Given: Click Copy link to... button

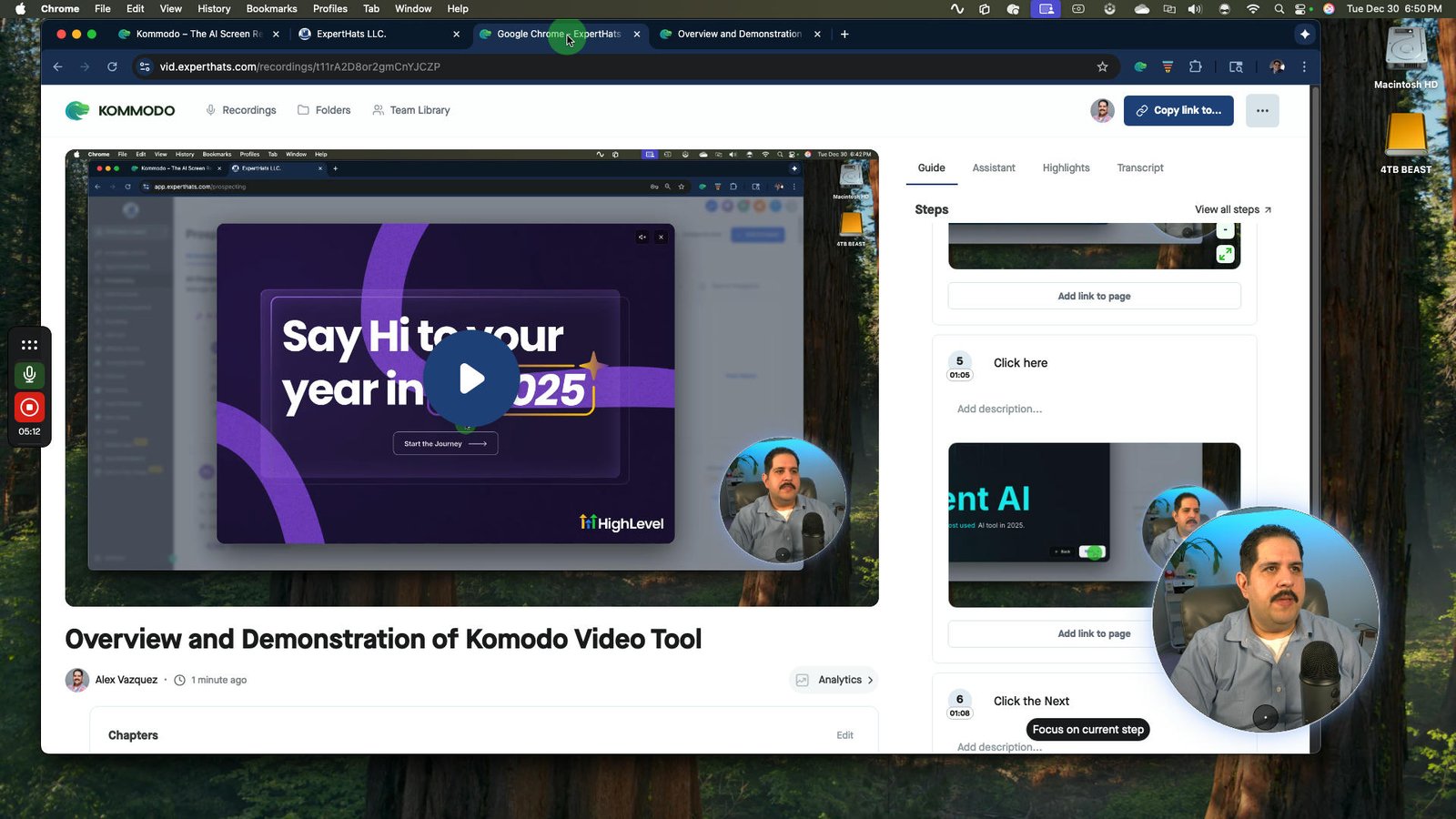Looking at the screenshot, I should point(1178,110).
